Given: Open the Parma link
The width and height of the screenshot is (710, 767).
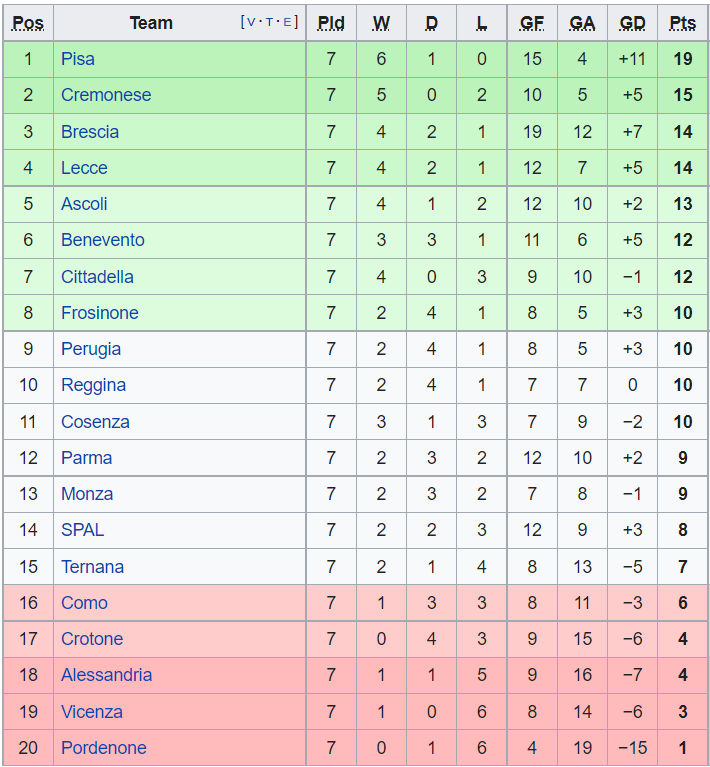Looking at the screenshot, I should pos(86,458).
